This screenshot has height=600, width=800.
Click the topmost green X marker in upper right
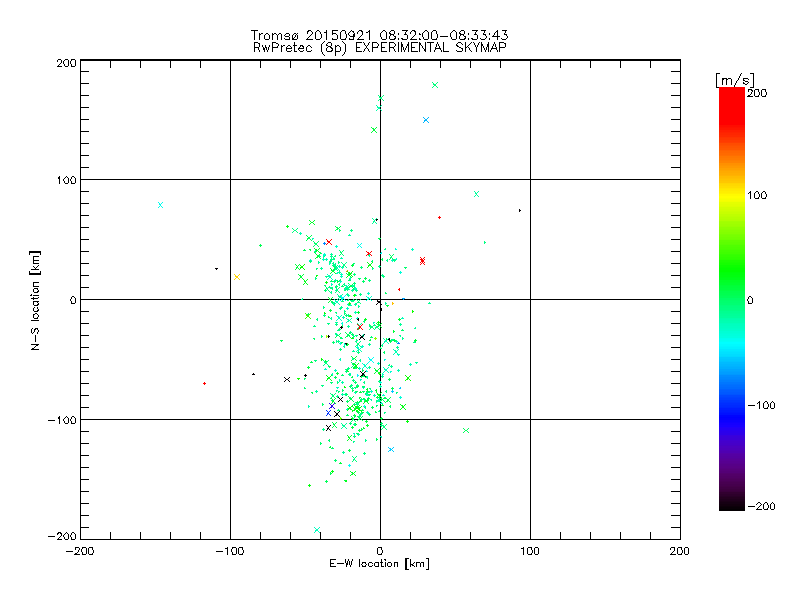[435, 85]
